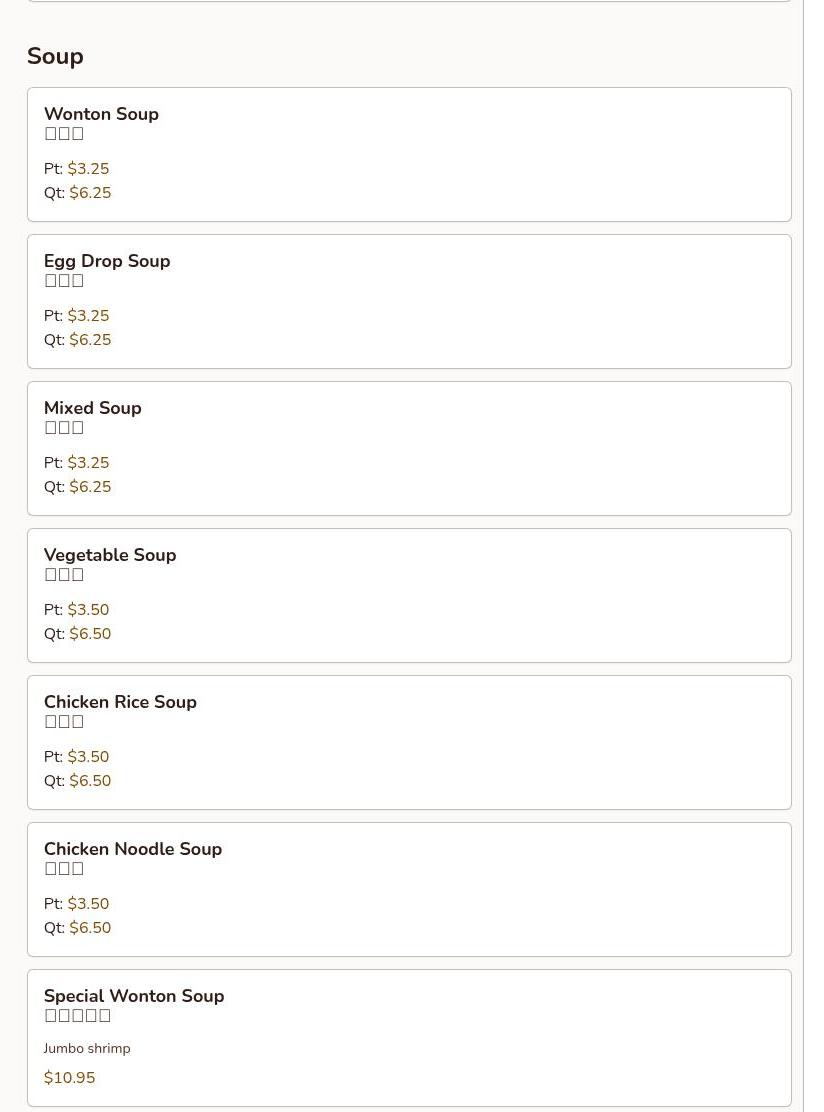
Task: Choose Egg Drop Soup pint price
Action: coord(88,316)
